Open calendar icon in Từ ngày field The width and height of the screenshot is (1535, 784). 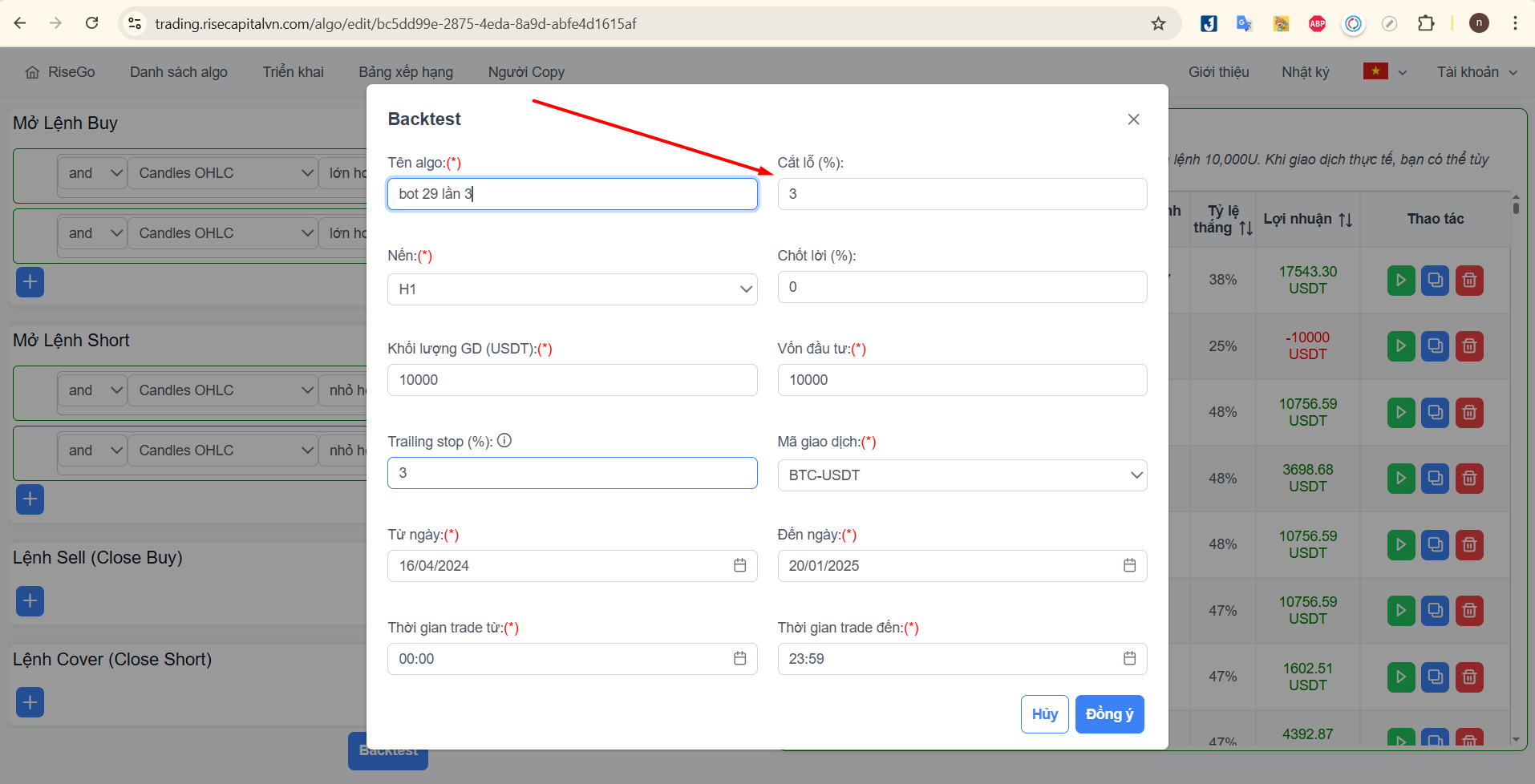point(739,566)
